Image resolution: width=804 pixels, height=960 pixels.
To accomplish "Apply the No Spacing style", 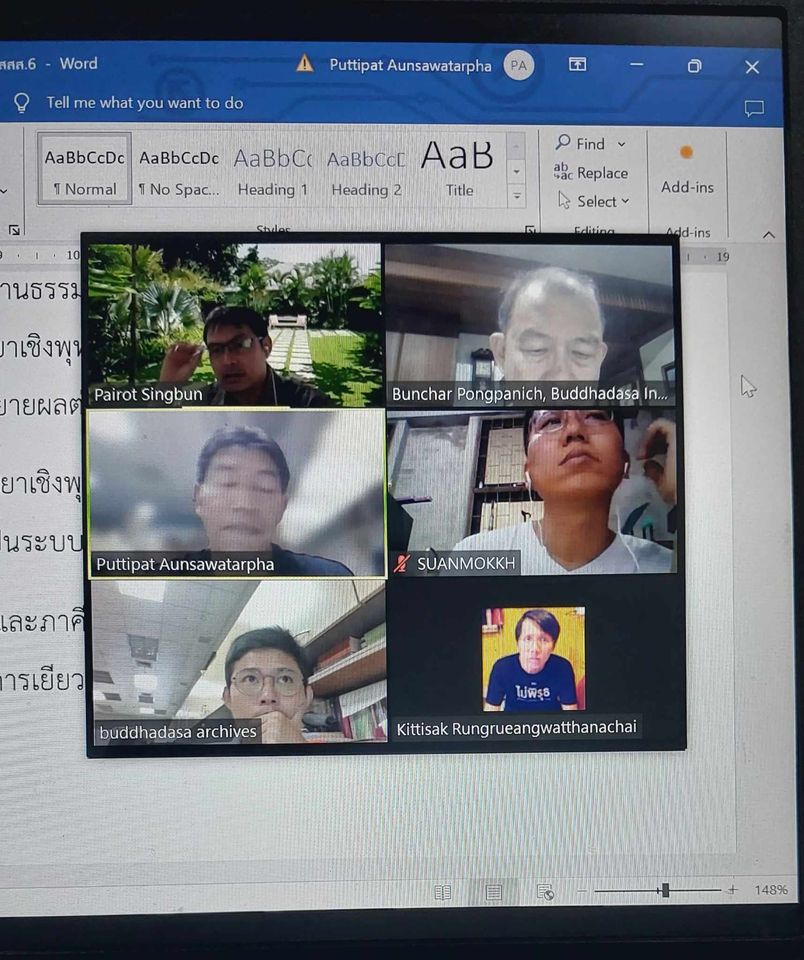I will point(179,169).
